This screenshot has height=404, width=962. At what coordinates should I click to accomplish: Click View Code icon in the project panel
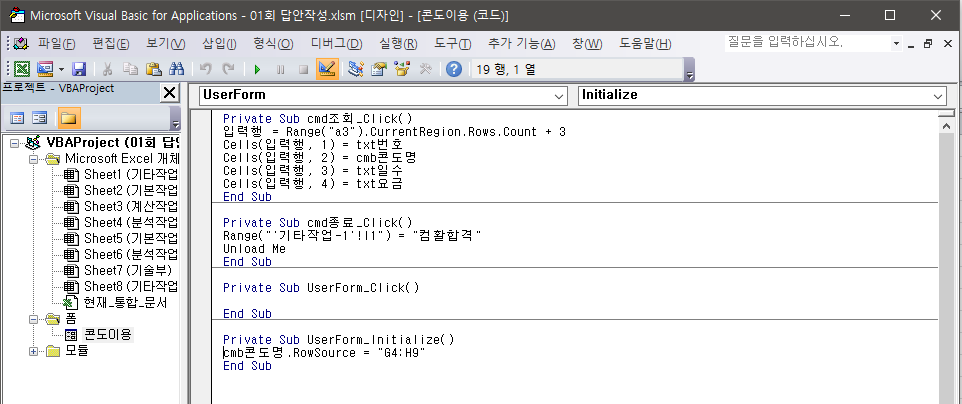17,118
